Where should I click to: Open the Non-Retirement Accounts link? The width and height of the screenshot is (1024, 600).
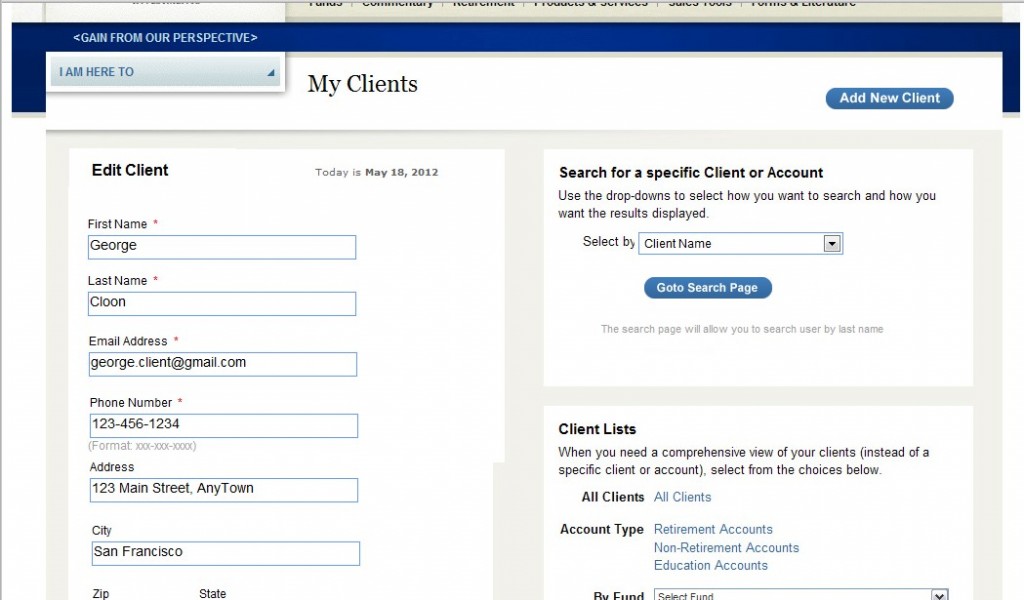726,547
